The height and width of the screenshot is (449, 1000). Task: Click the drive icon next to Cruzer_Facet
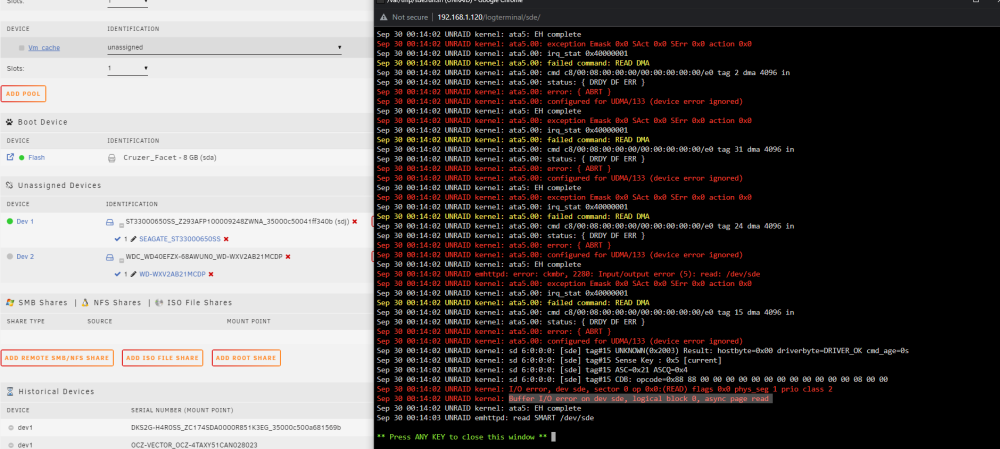click(x=112, y=158)
